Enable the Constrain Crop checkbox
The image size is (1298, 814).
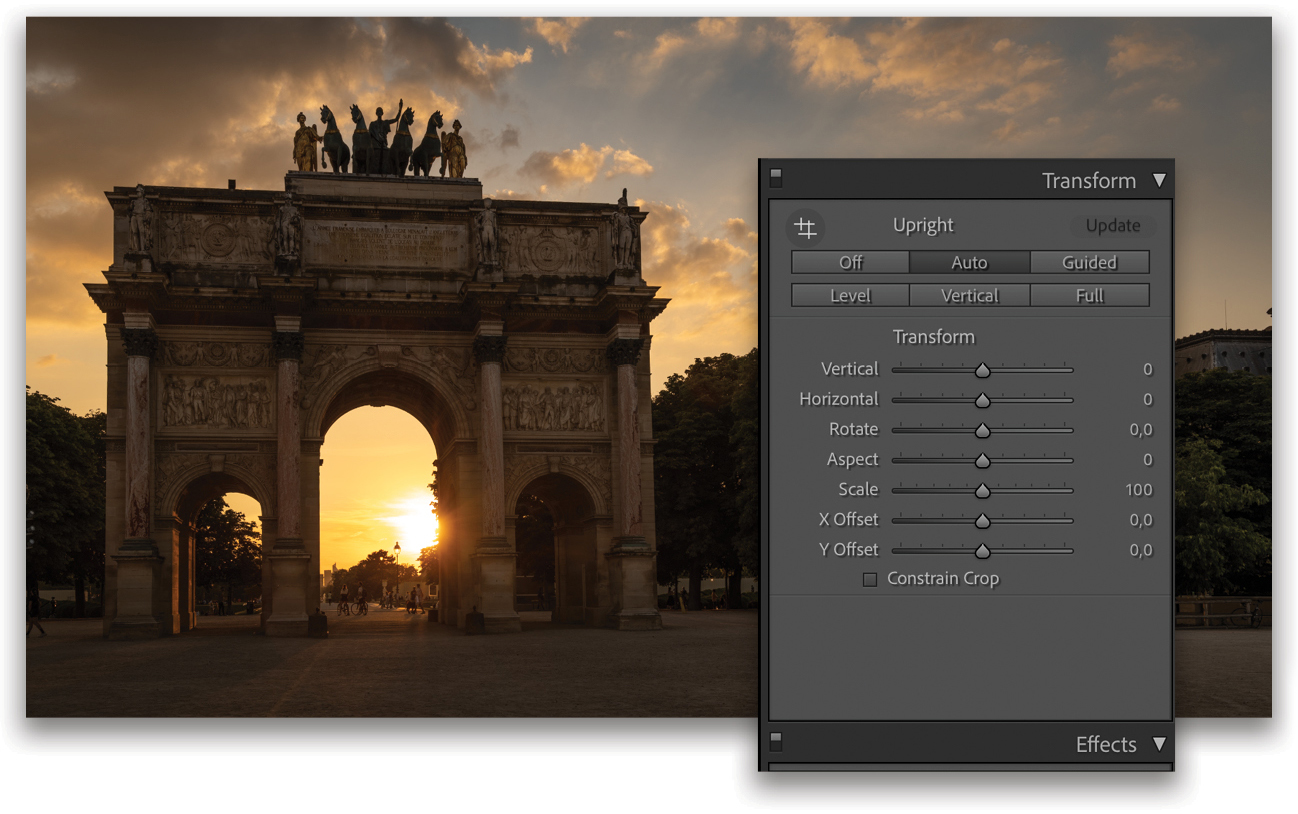tap(869, 578)
